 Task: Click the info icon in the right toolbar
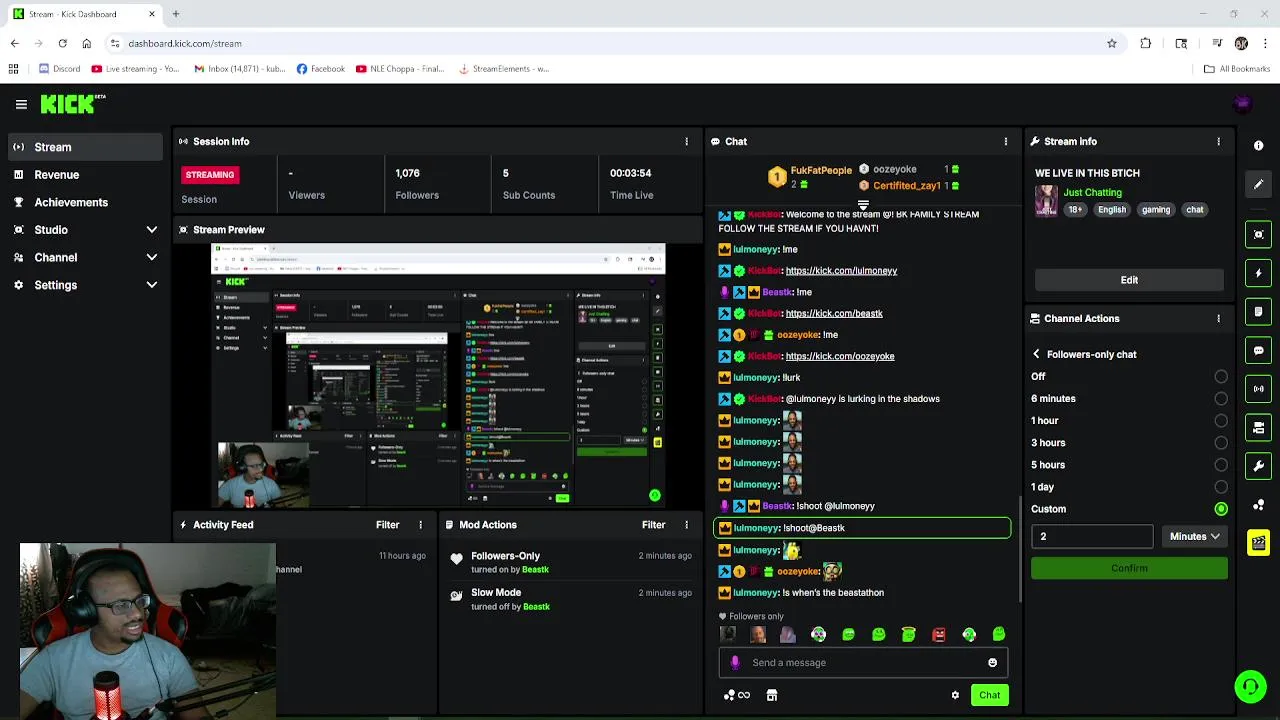(x=1258, y=146)
